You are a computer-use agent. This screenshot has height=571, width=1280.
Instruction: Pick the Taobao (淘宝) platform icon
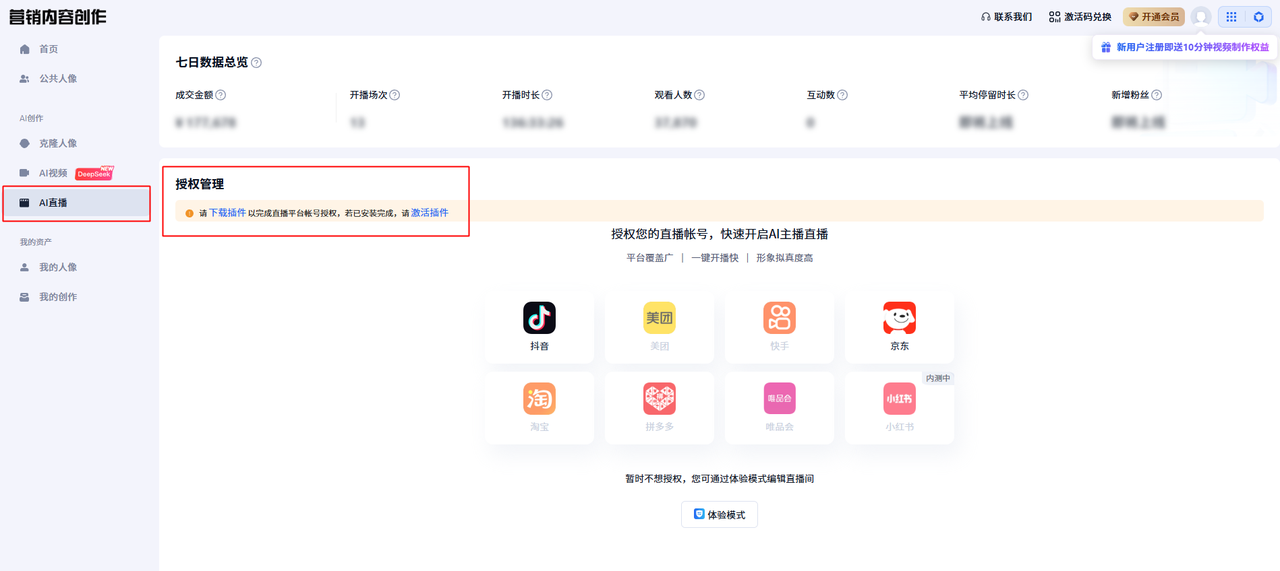coord(539,399)
